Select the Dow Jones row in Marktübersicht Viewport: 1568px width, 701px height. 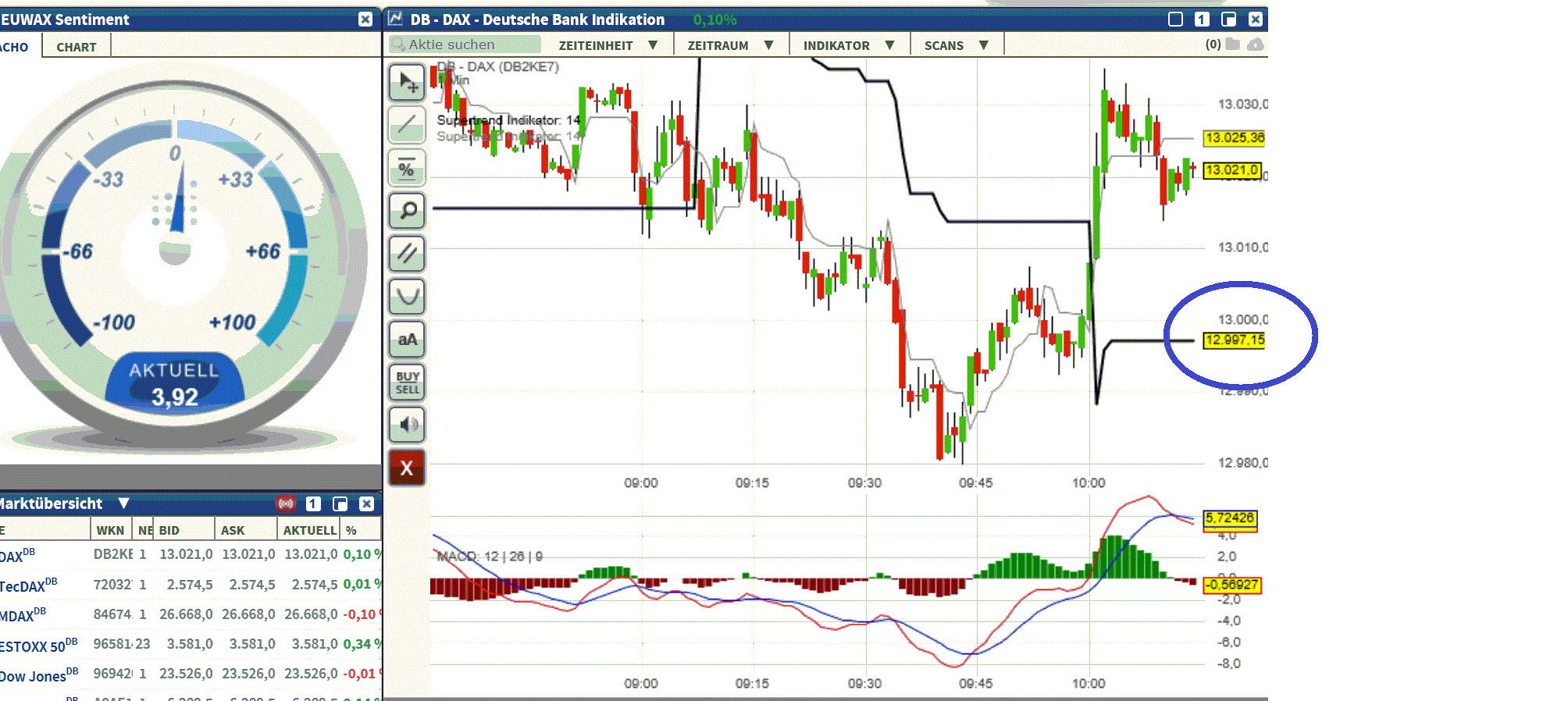[x=191, y=674]
